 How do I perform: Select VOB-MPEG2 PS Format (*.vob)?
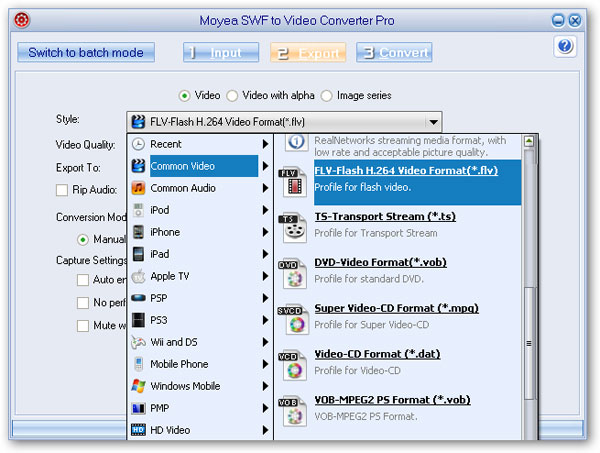click(392, 400)
